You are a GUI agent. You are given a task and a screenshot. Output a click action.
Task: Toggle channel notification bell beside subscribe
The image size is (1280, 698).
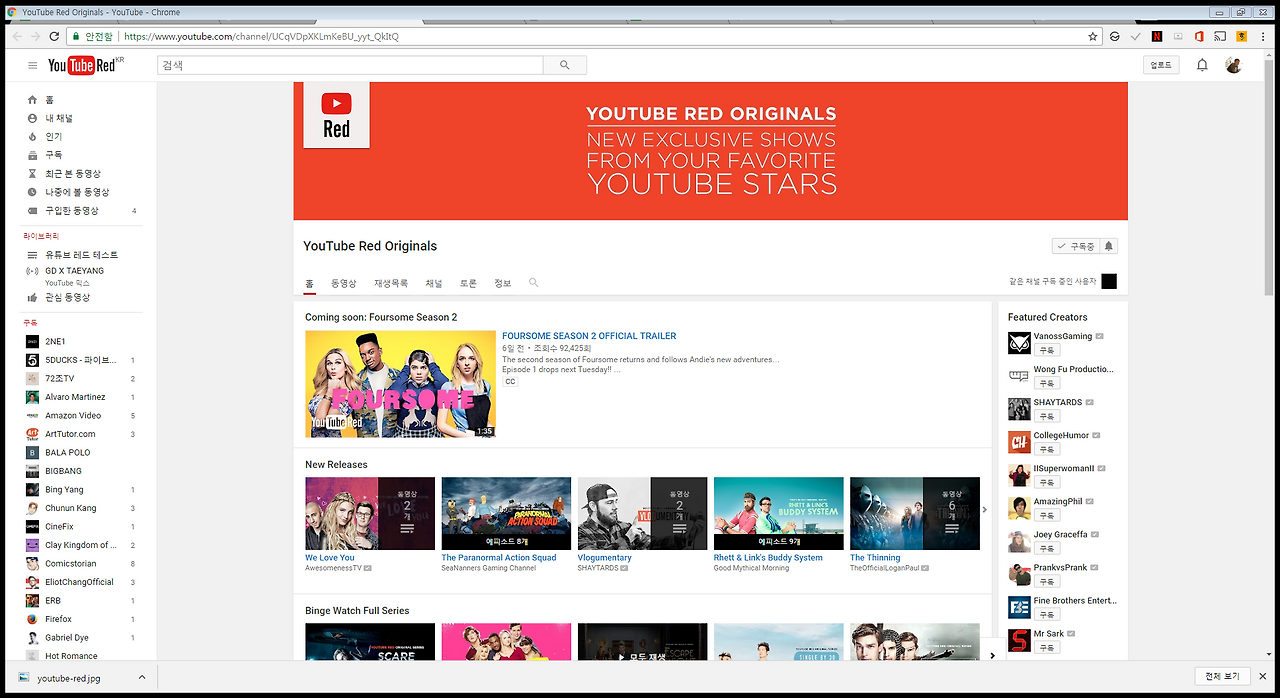point(1108,246)
